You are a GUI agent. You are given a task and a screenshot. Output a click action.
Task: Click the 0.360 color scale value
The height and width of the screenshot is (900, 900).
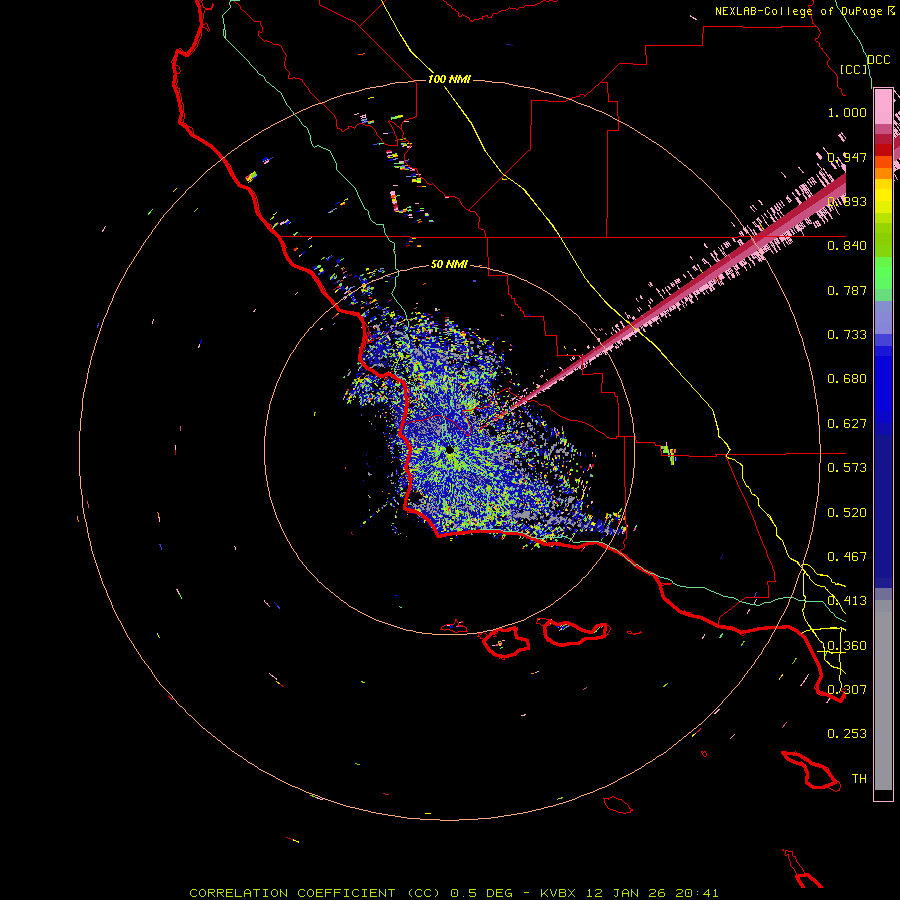(x=847, y=645)
